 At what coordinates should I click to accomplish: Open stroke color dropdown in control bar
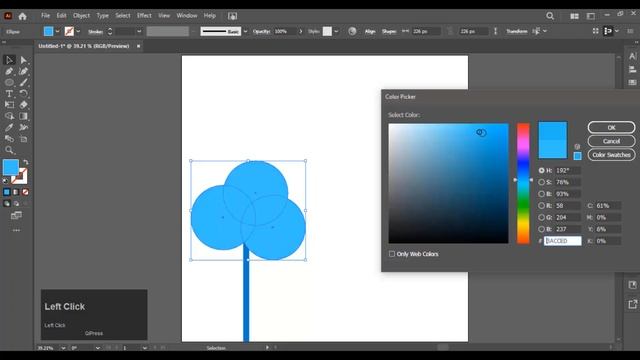click(x=78, y=31)
